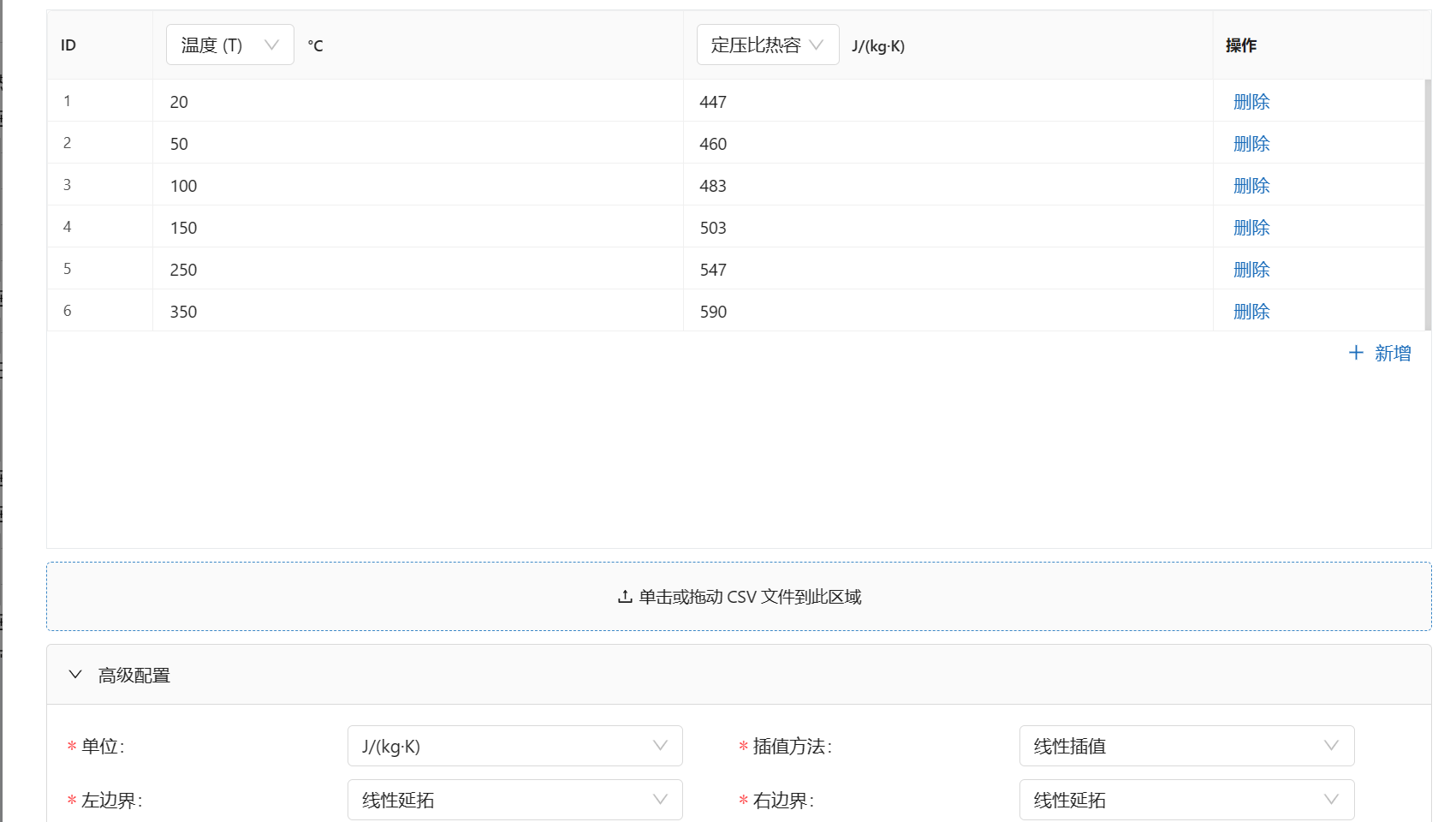Click the J/(kg·K) unit label in the header
The width and height of the screenshot is (1456, 822).
pos(878,46)
